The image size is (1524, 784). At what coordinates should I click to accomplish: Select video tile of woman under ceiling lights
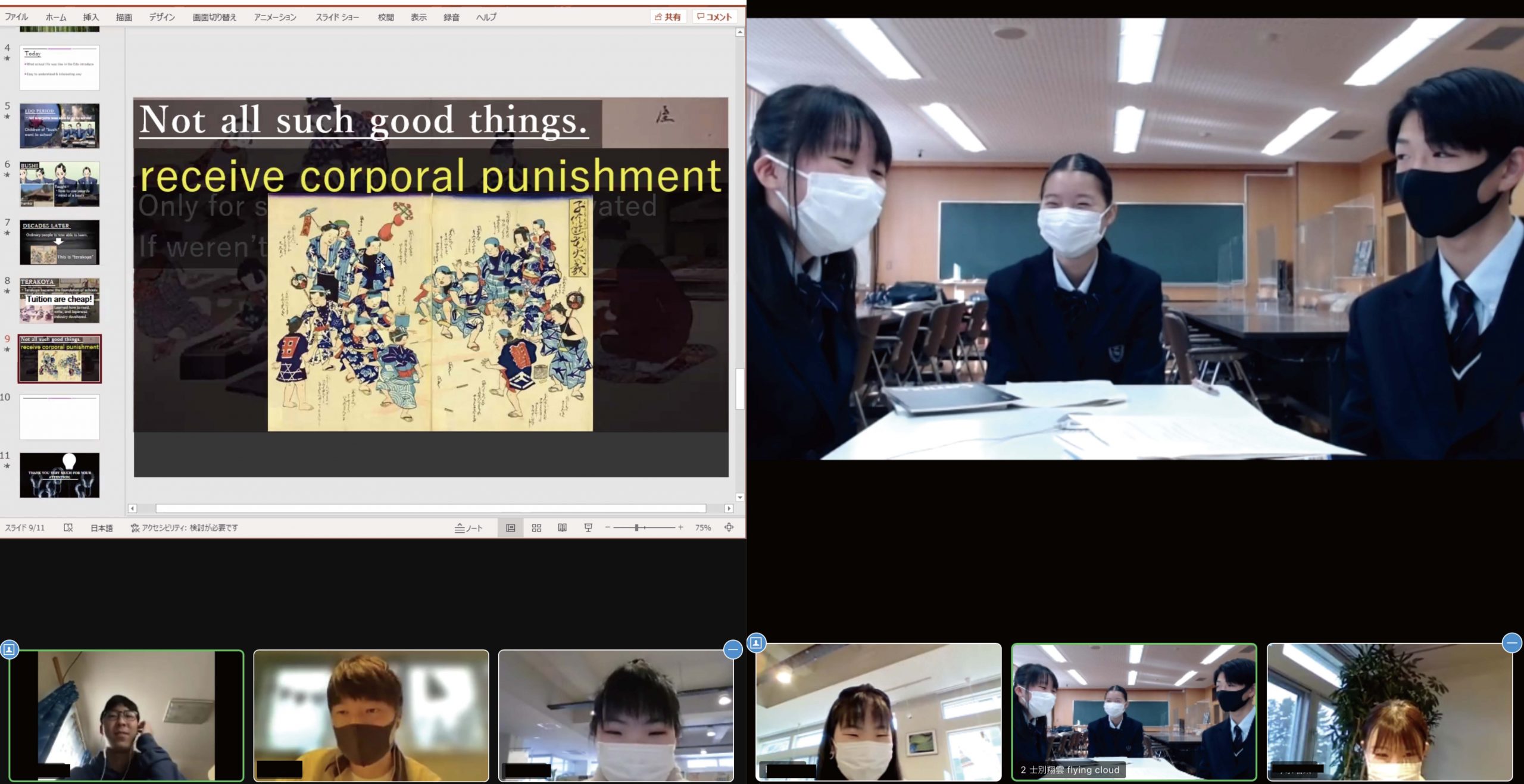pos(879,712)
